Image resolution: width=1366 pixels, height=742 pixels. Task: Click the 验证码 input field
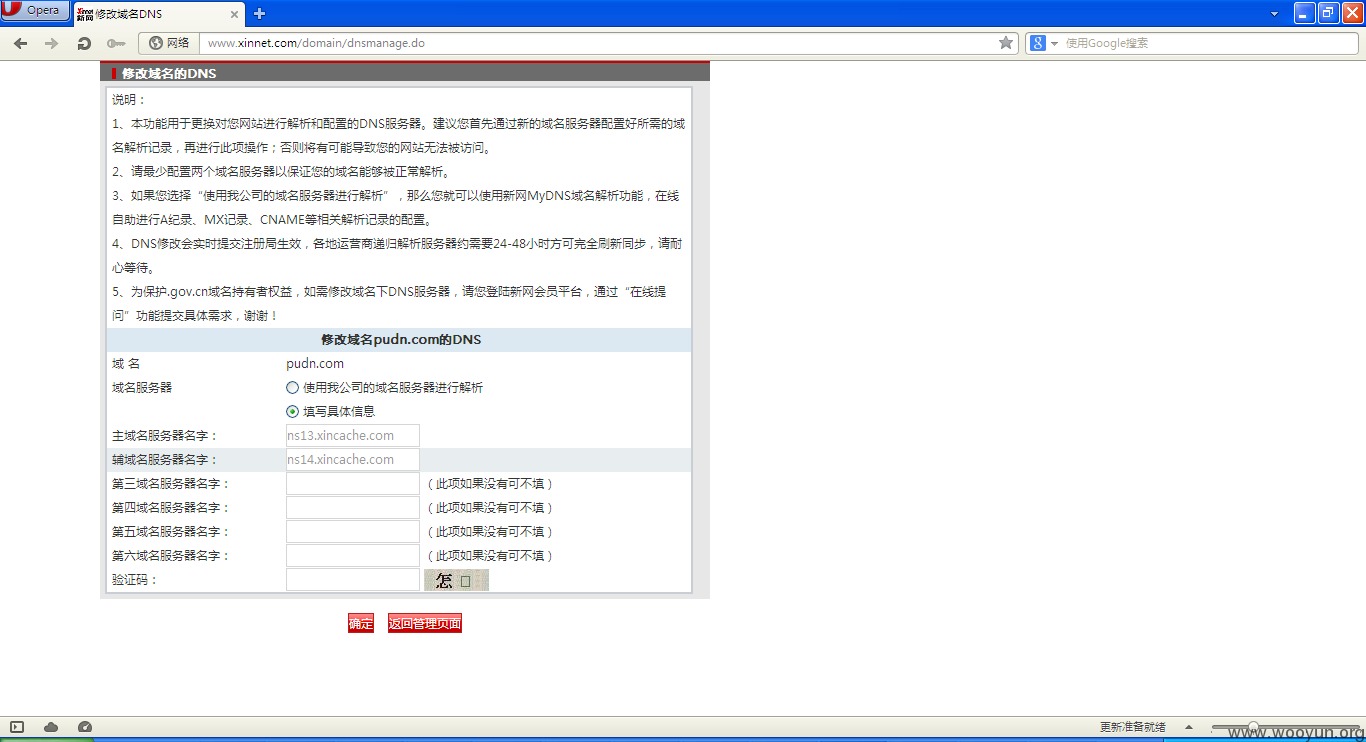click(353, 579)
